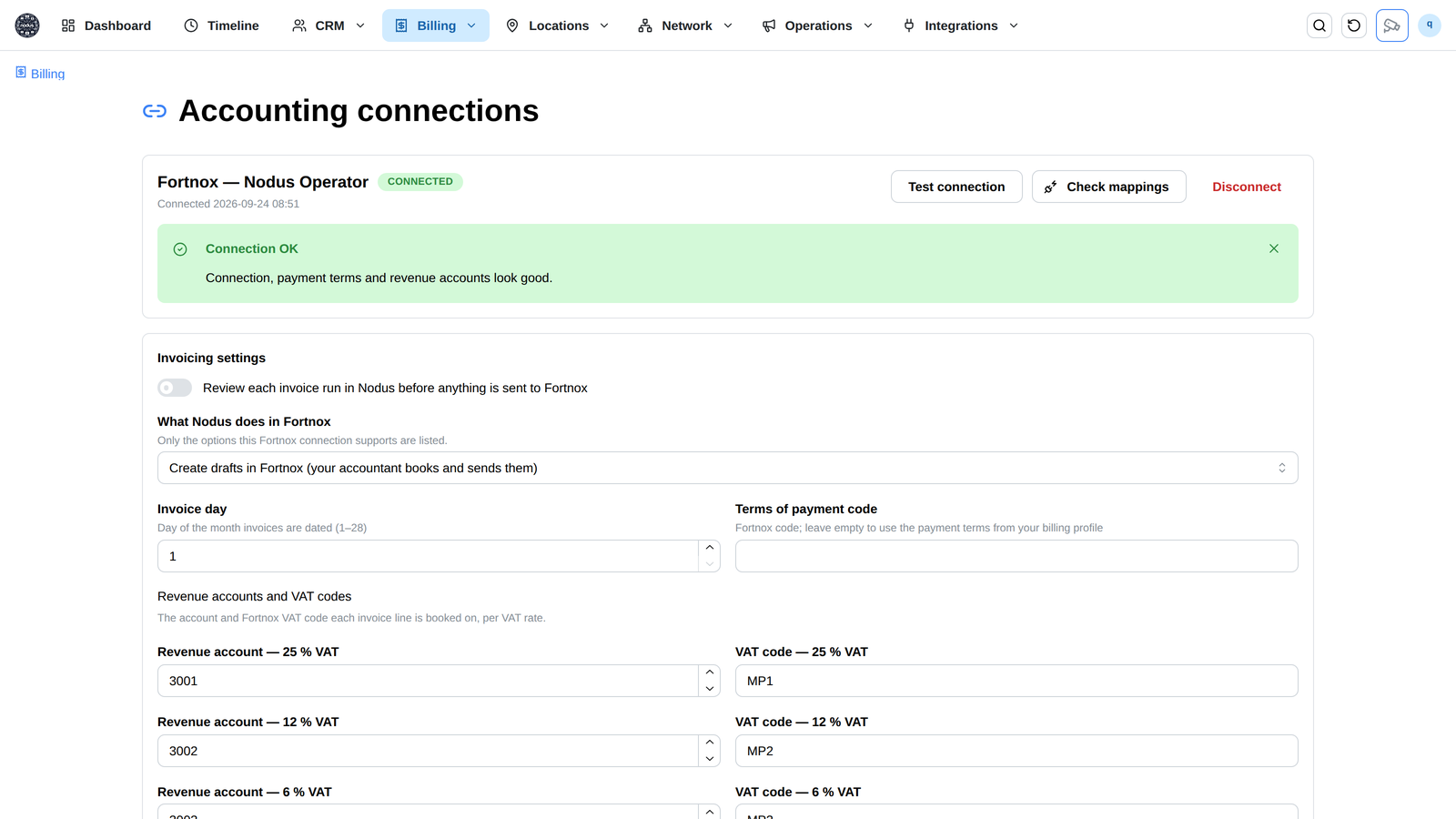Toggle review each invoice run switch
1456x819 pixels.
coord(175,388)
